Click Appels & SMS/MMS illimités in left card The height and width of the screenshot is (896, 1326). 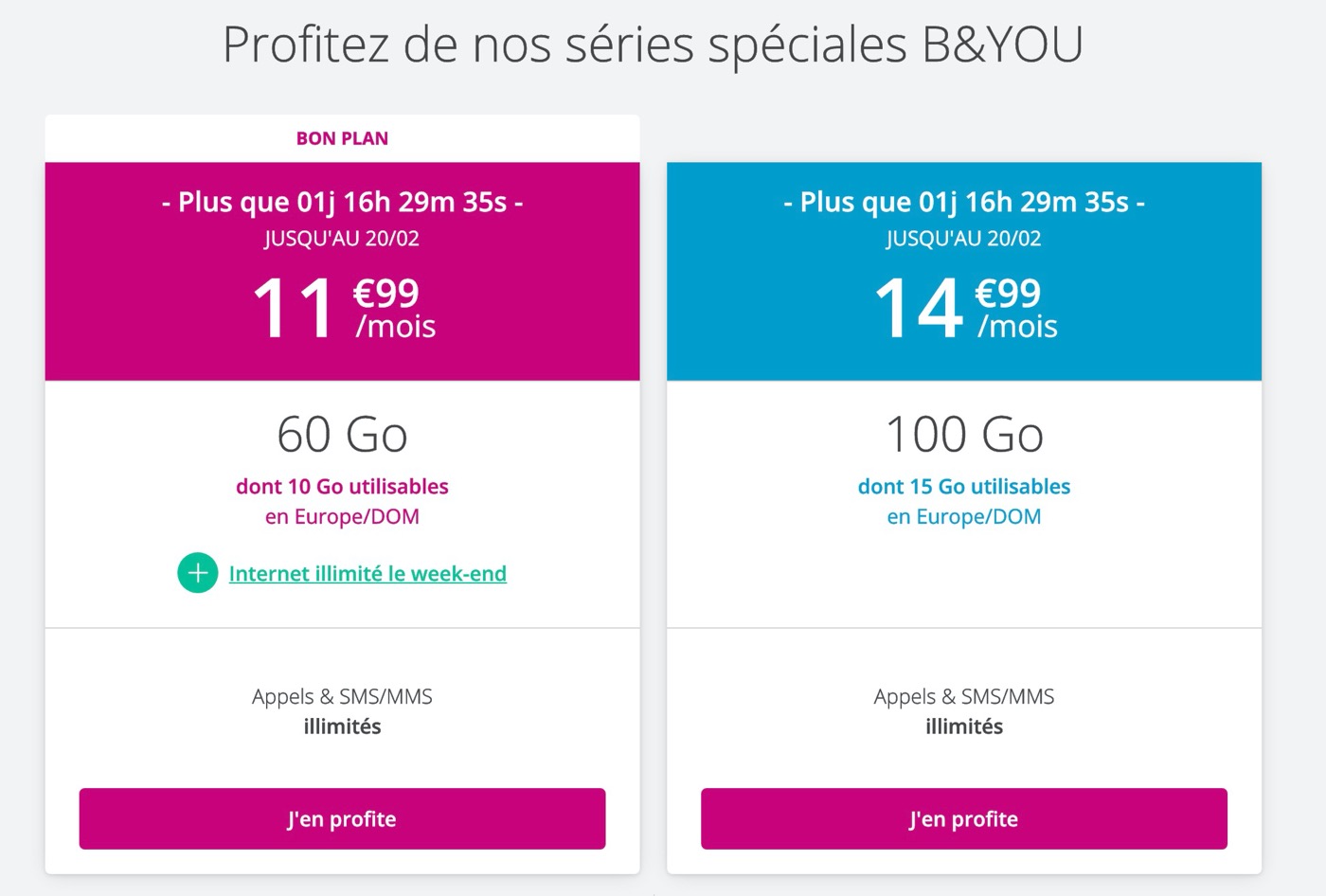click(x=342, y=711)
